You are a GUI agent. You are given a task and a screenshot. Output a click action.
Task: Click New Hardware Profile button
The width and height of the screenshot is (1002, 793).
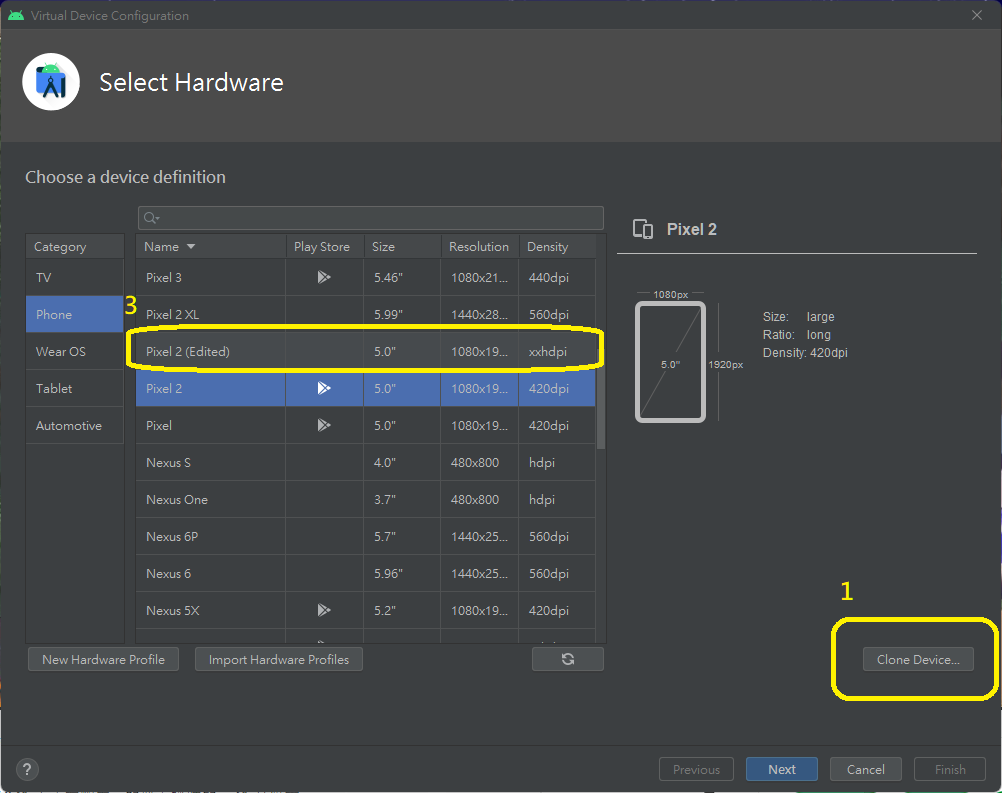[104, 659]
